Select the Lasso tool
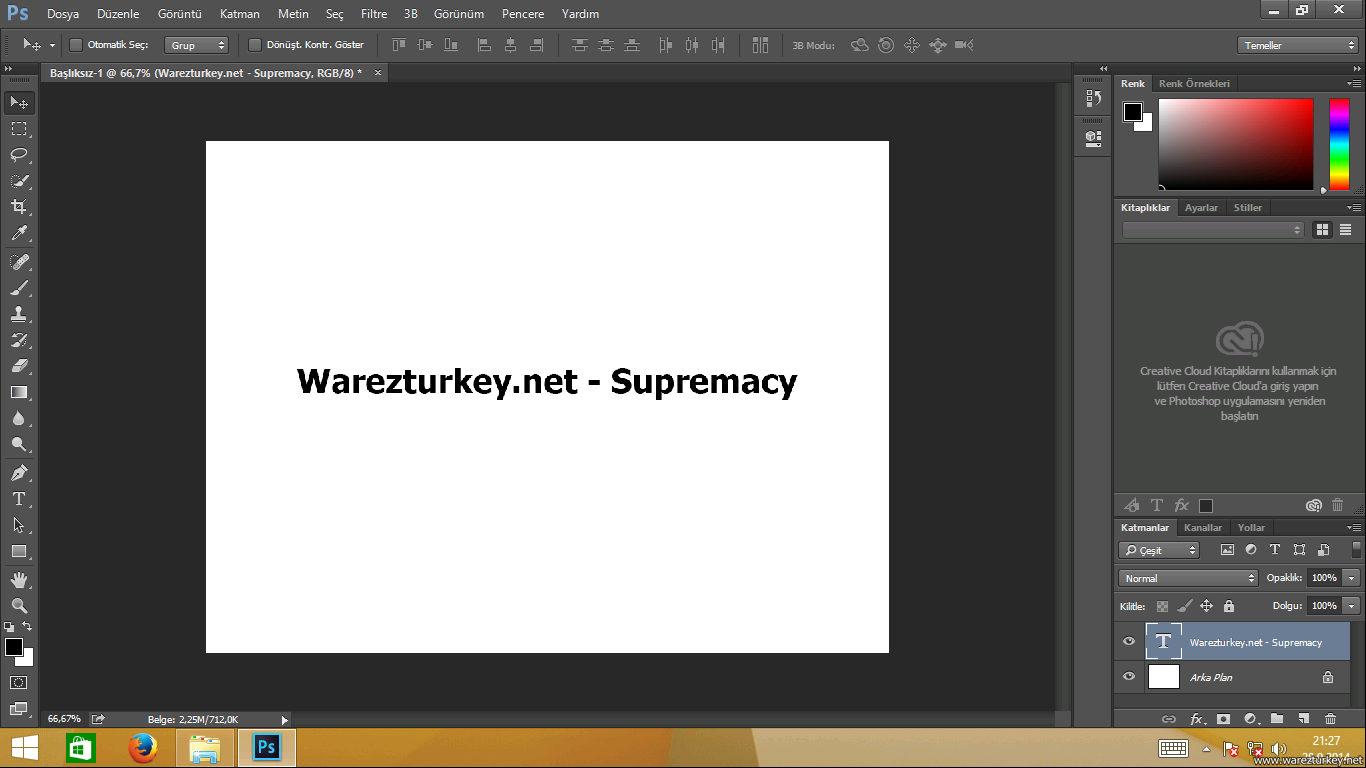The image size is (1366, 768). (x=19, y=155)
